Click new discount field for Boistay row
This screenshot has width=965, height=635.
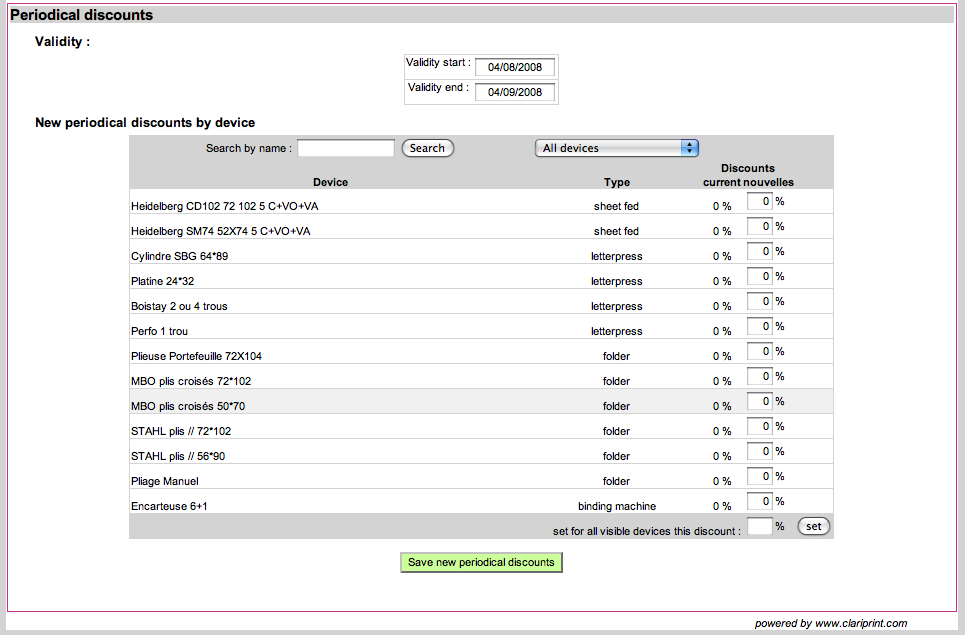tap(760, 302)
